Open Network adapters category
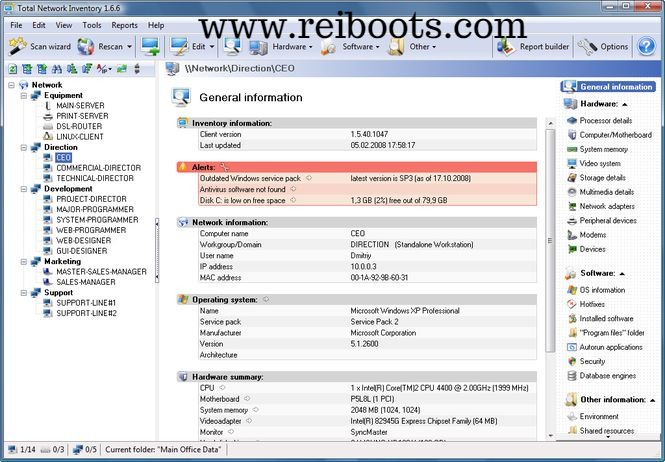This screenshot has height=462, width=665. coord(607,207)
